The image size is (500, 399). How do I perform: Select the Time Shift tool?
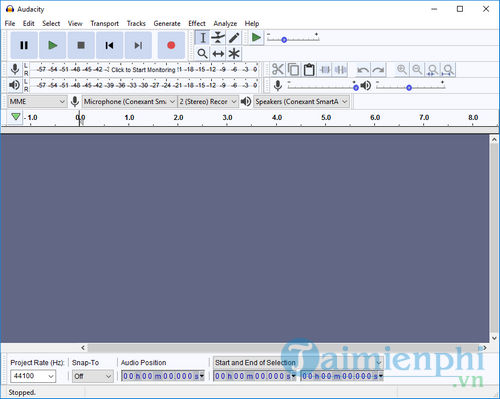(x=218, y=53)
